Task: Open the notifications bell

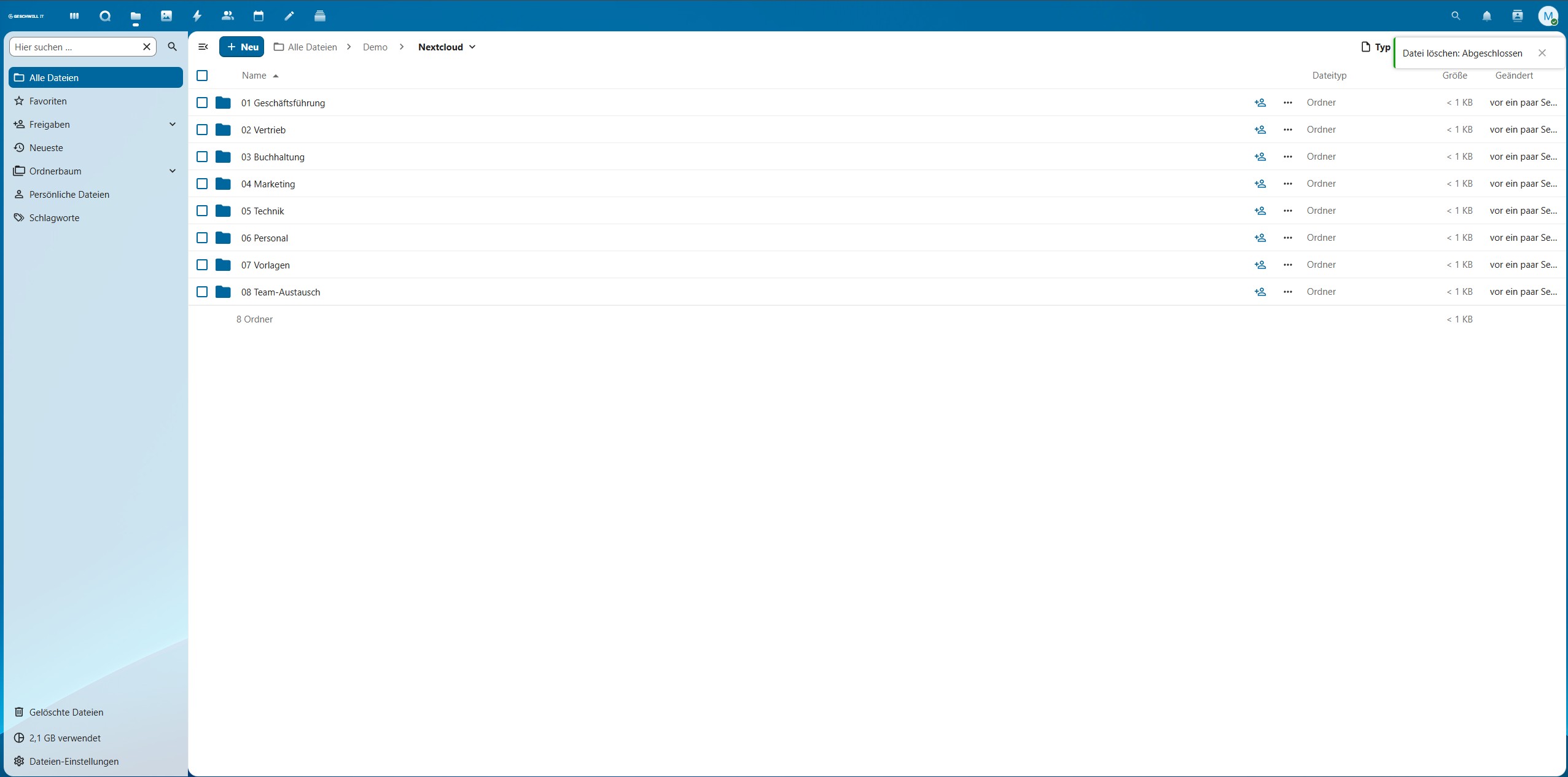Action: pyautogui.click(x=1486, y=16)
